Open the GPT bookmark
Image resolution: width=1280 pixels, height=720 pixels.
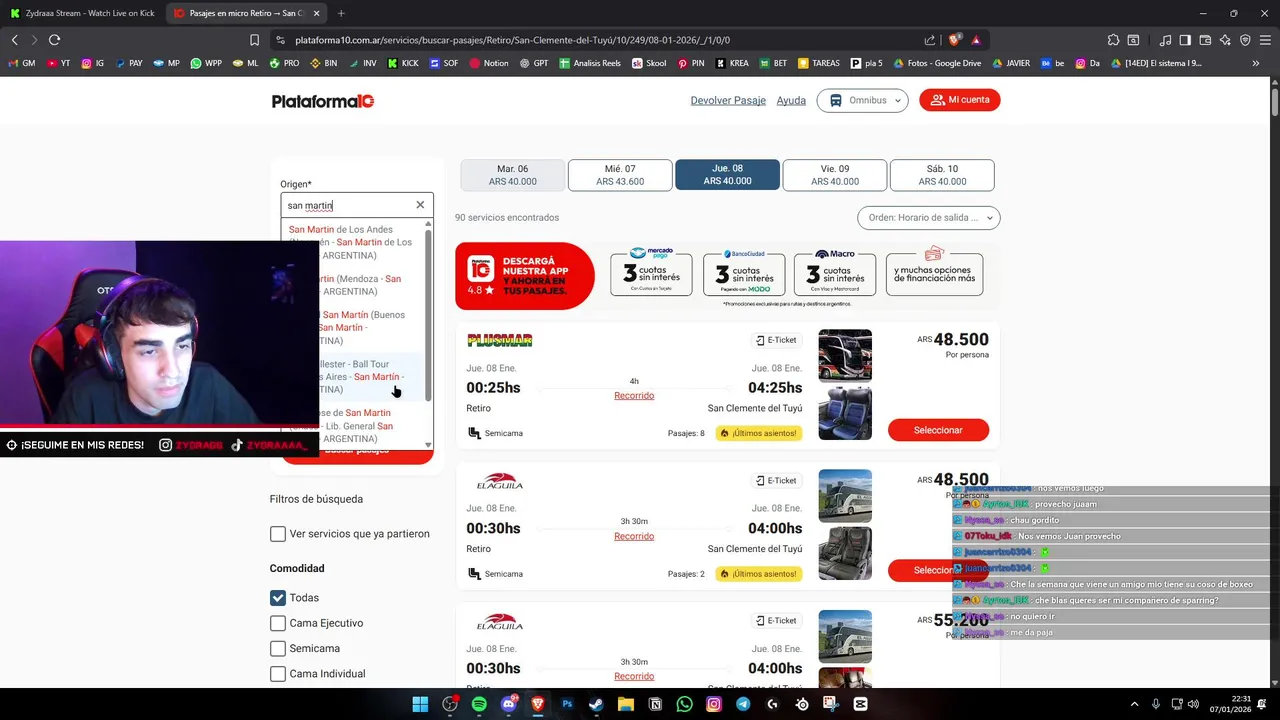click(534, 63)
